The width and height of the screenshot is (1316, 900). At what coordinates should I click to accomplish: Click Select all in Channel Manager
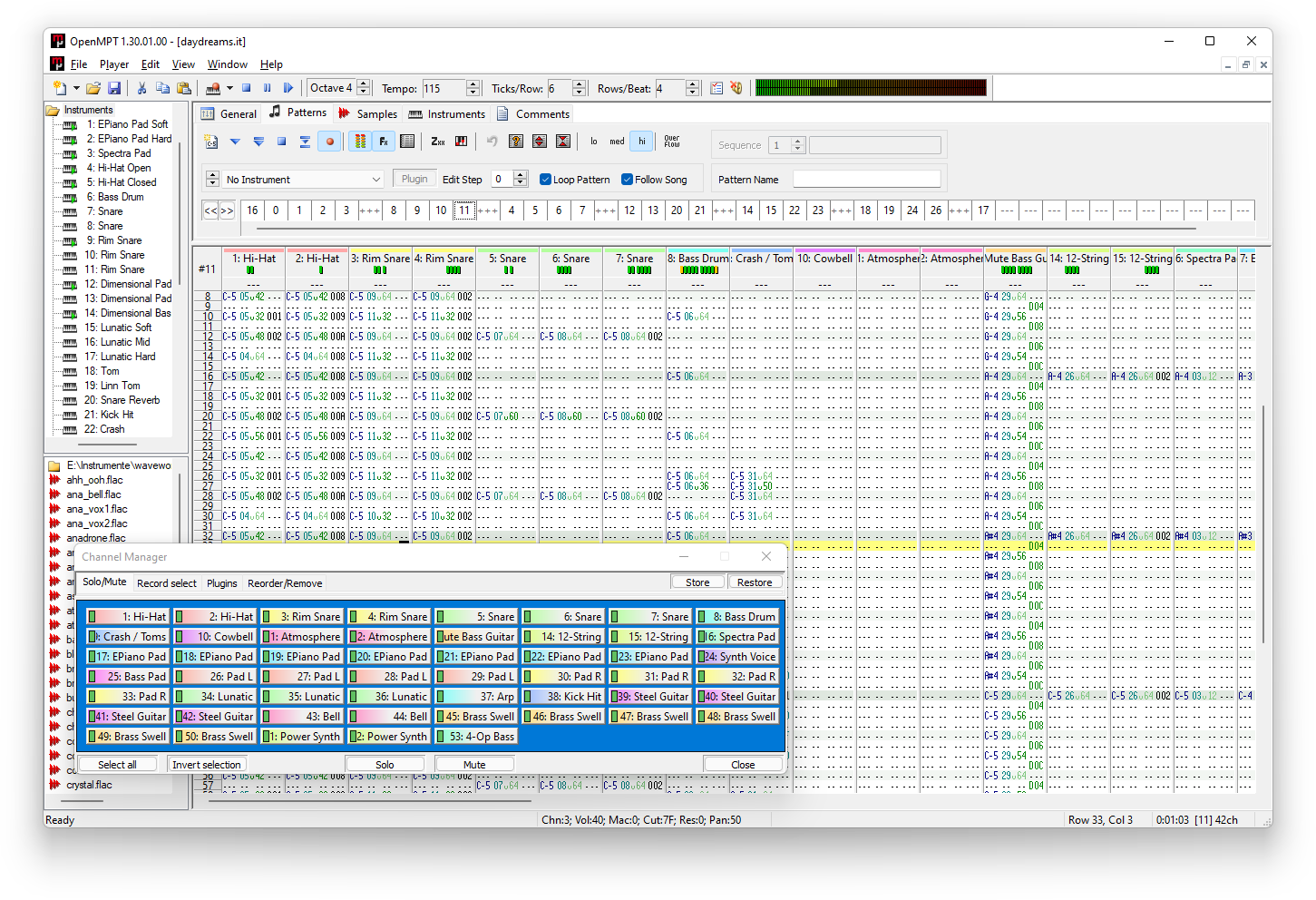[x=117, y=765]
